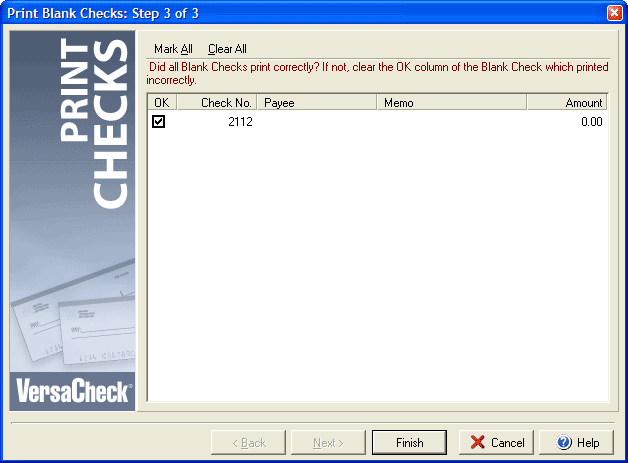Click the sample checks illustration
628x463 pixels.
click(73, 314)
